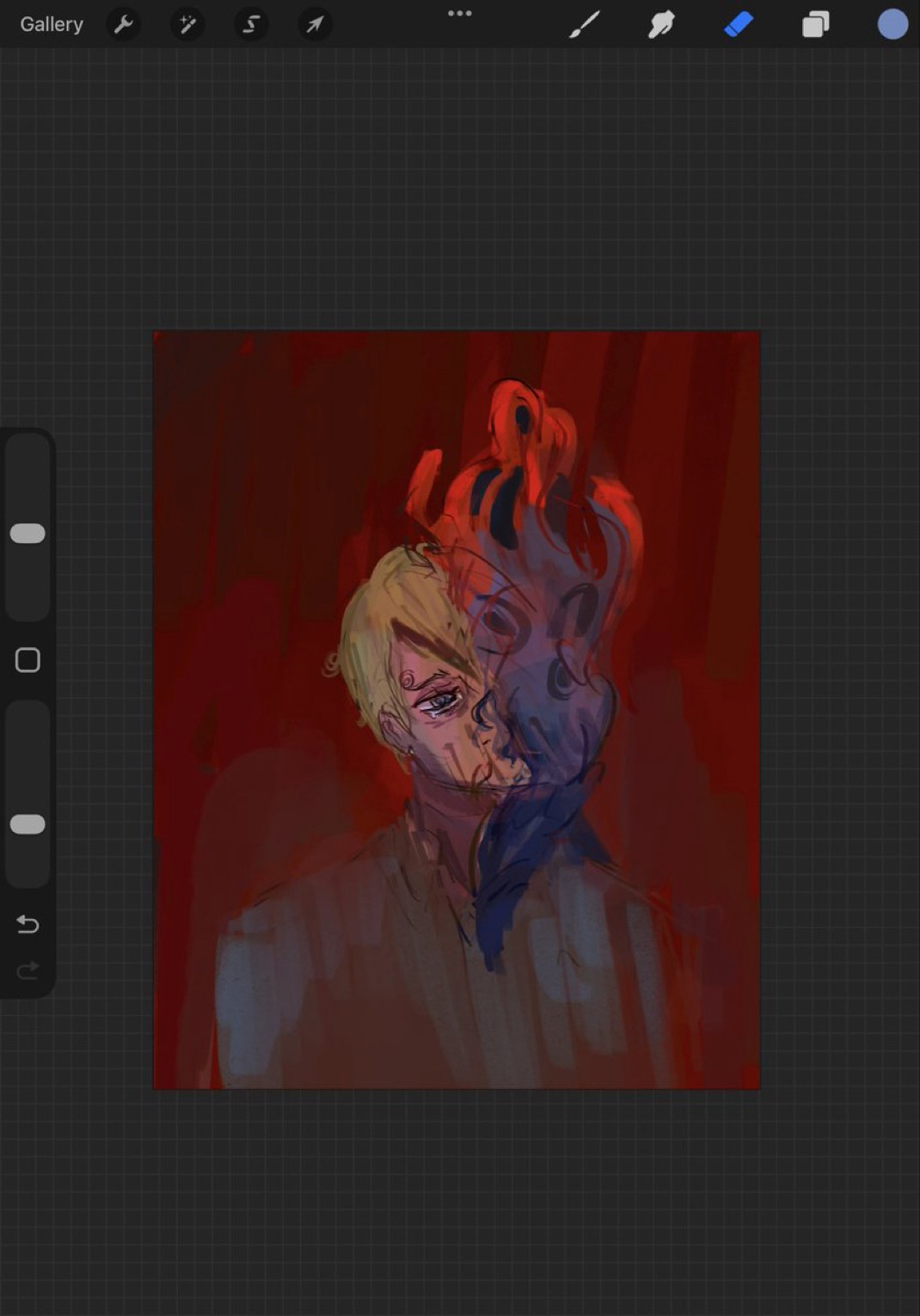
Task: Tap the character's eye on the canvas
Action: [437, 702]
